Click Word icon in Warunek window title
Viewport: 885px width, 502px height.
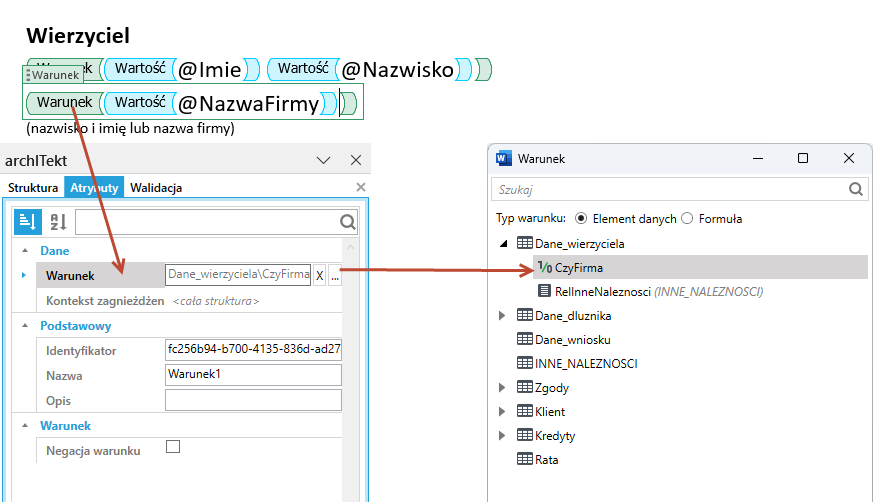[x=503, y=159]
